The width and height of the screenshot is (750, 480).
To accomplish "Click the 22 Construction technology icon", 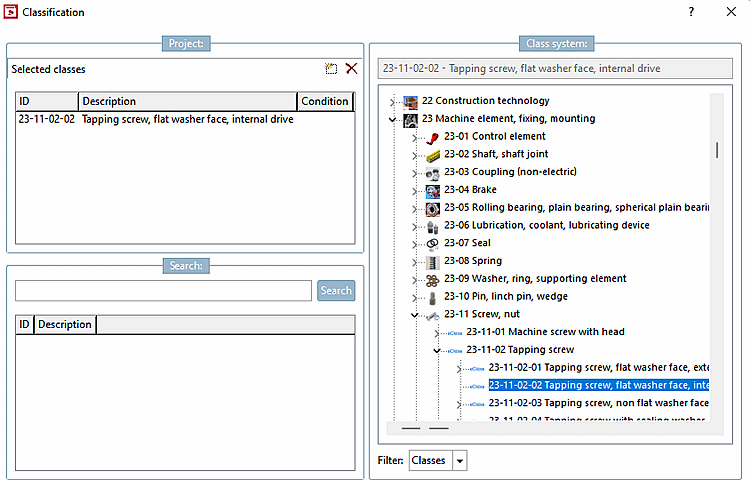I will pyautogui.click(x=410, y=102).
